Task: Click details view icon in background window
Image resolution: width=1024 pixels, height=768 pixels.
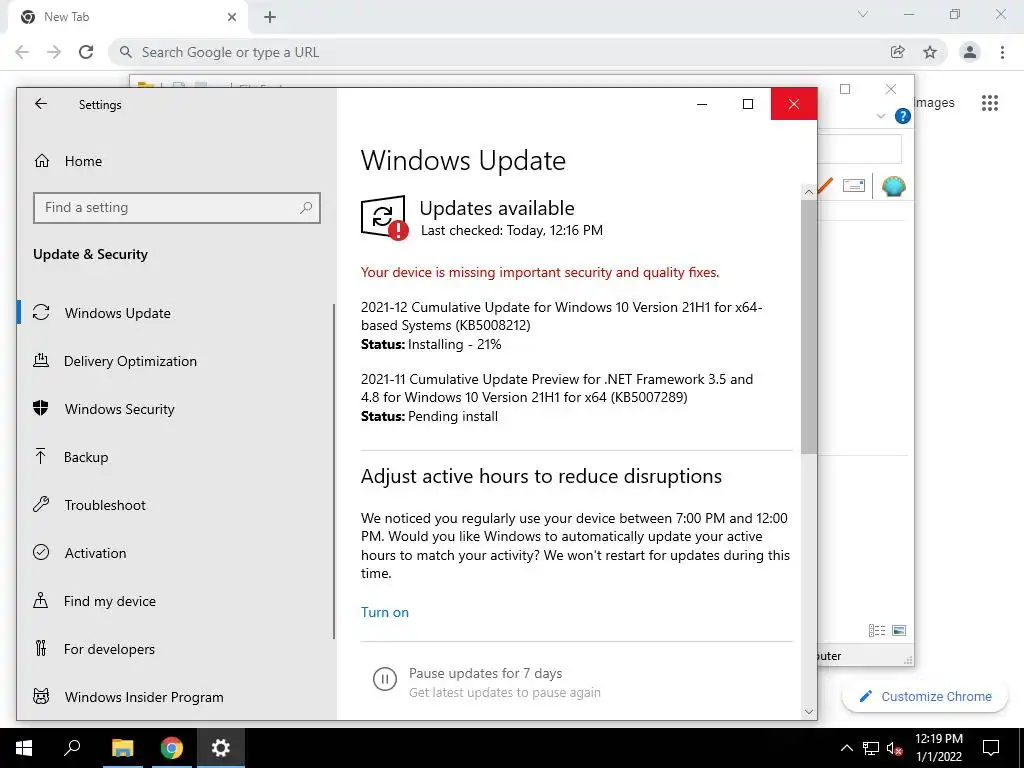Action: coord(876,630)
